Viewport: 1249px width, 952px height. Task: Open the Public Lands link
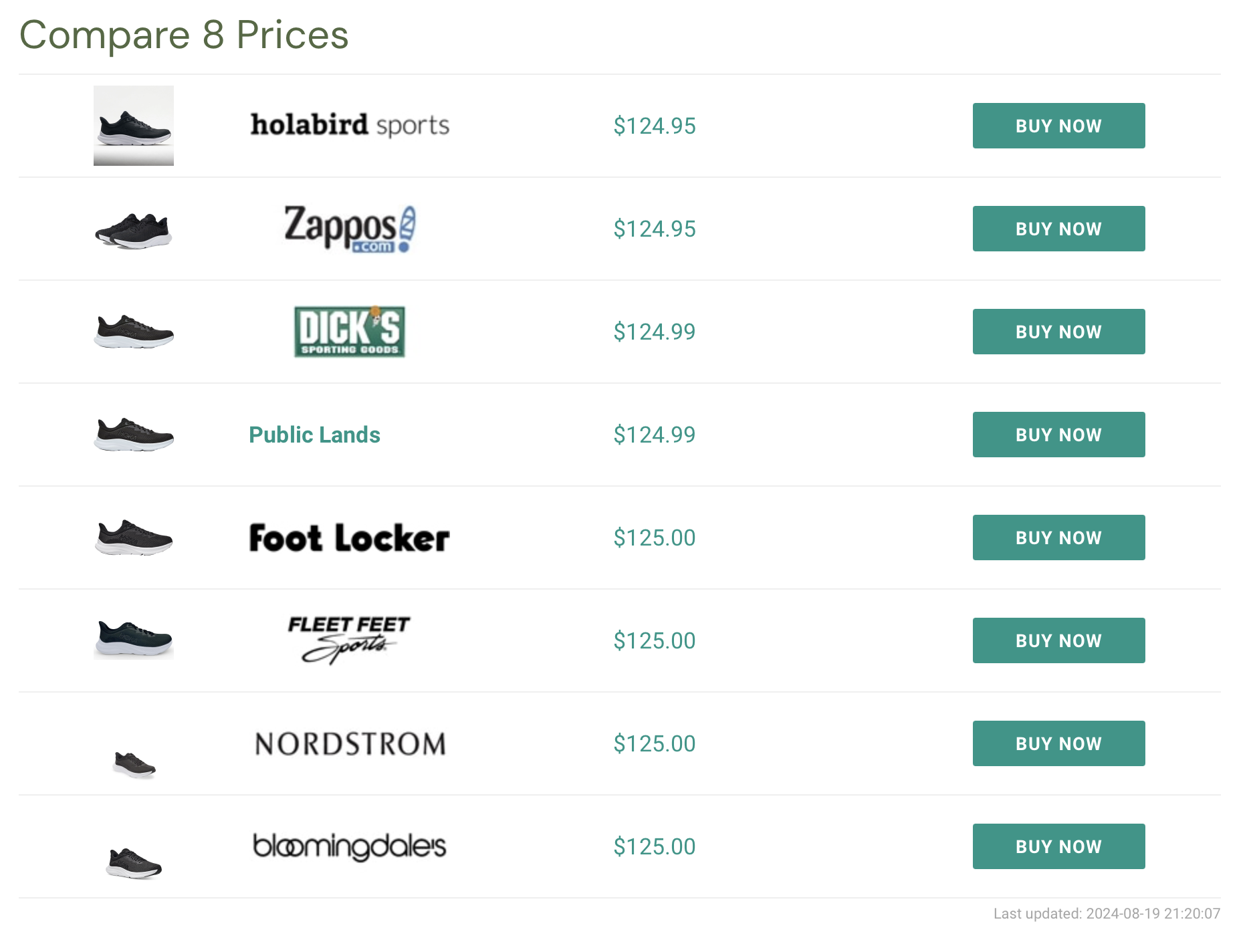click(314, 435)
